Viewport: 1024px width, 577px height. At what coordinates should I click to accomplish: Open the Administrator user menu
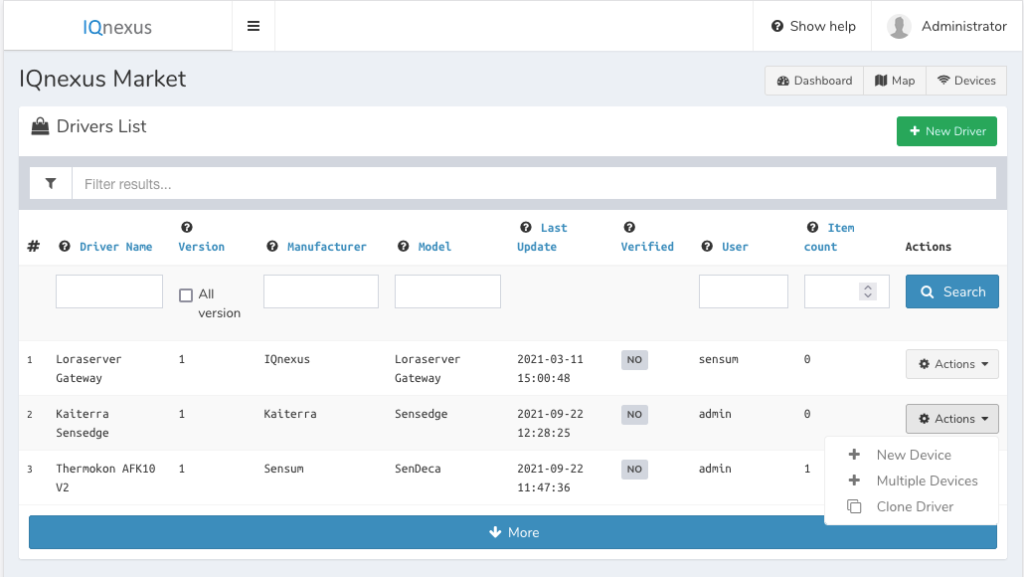pos(947,26)
